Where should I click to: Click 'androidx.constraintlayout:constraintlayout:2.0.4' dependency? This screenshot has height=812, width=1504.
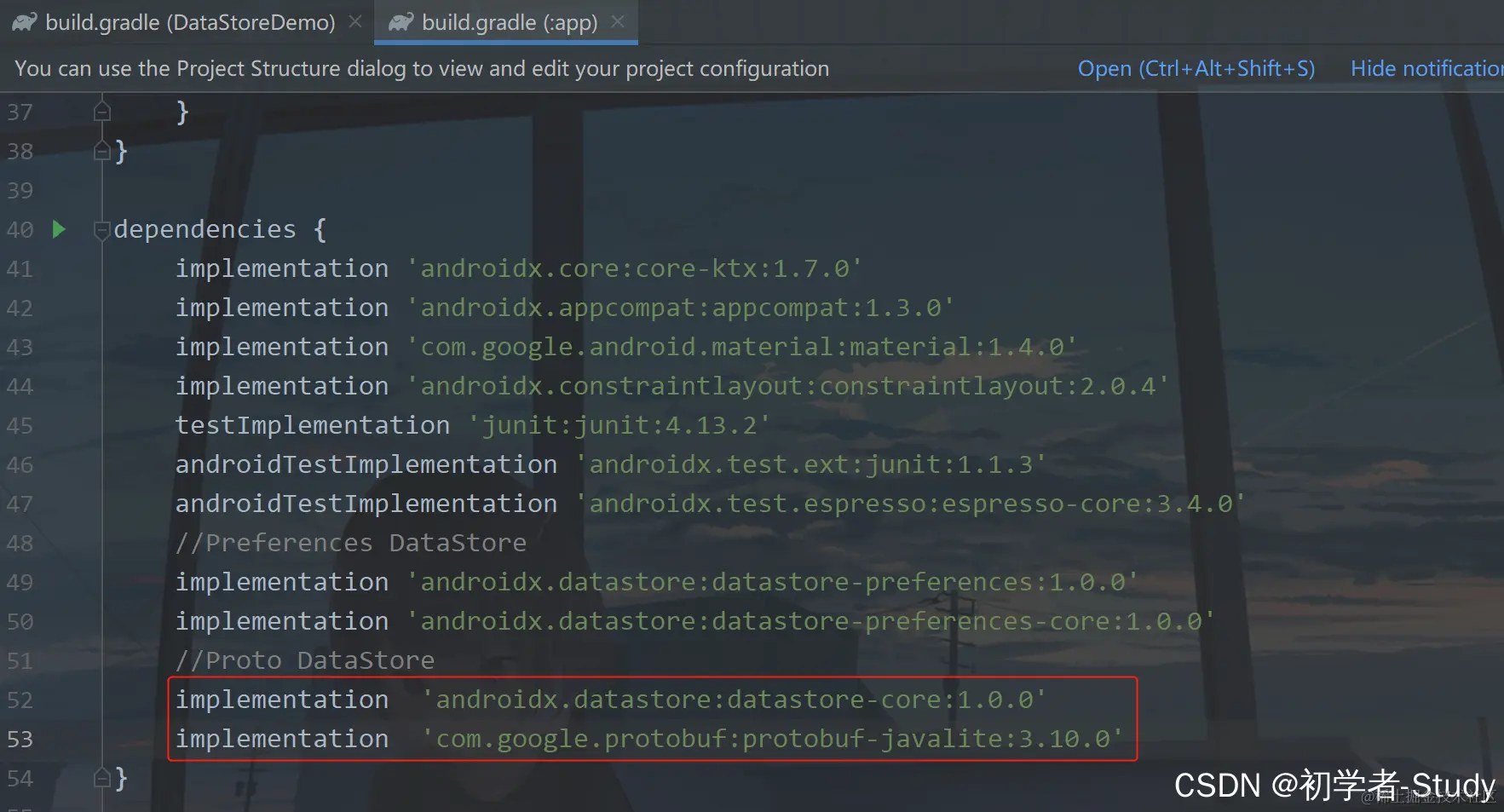pos(787,386)
